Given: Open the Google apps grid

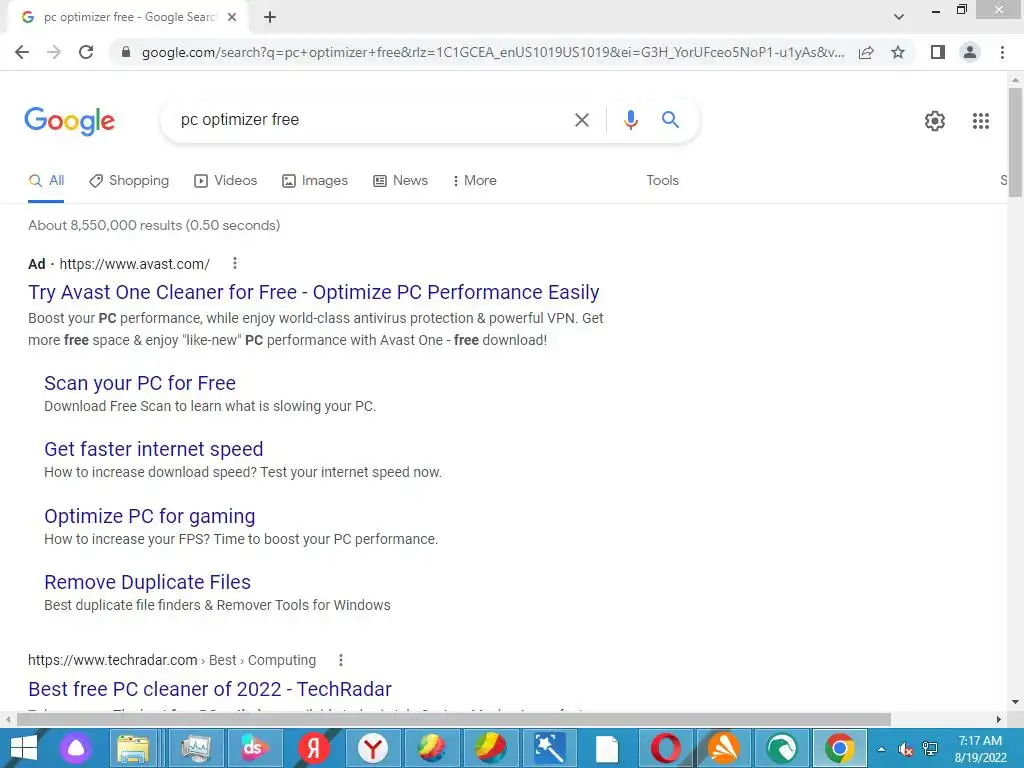Looking at the screenshot, I should tap(980, 121).
